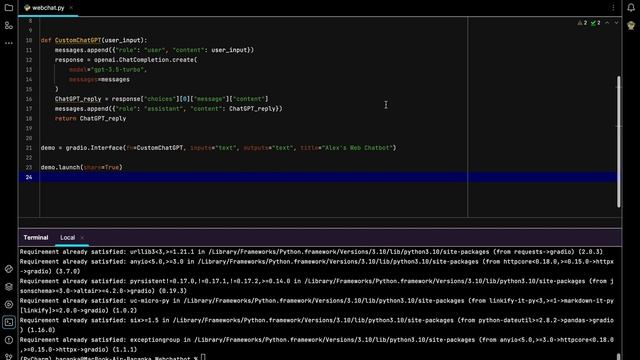640x360 pixels.
Task: Click gutter line number 10
Action: point(29,40)
